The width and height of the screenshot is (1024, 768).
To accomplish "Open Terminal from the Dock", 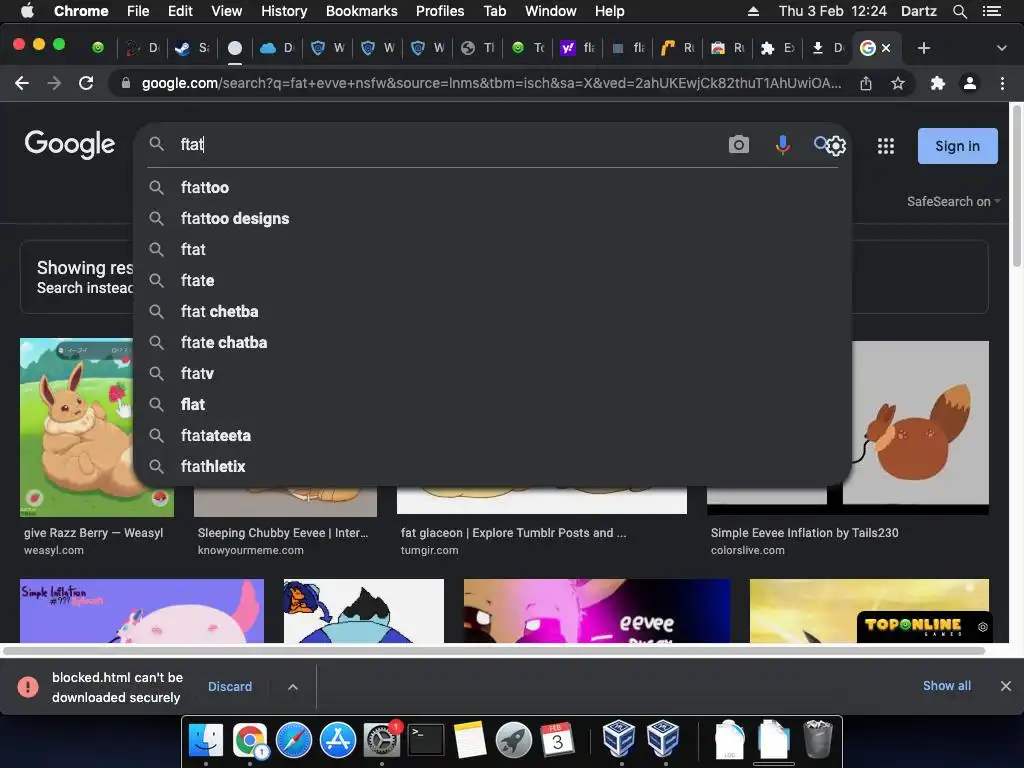I will pyautogui.click(x=426, y=740).
